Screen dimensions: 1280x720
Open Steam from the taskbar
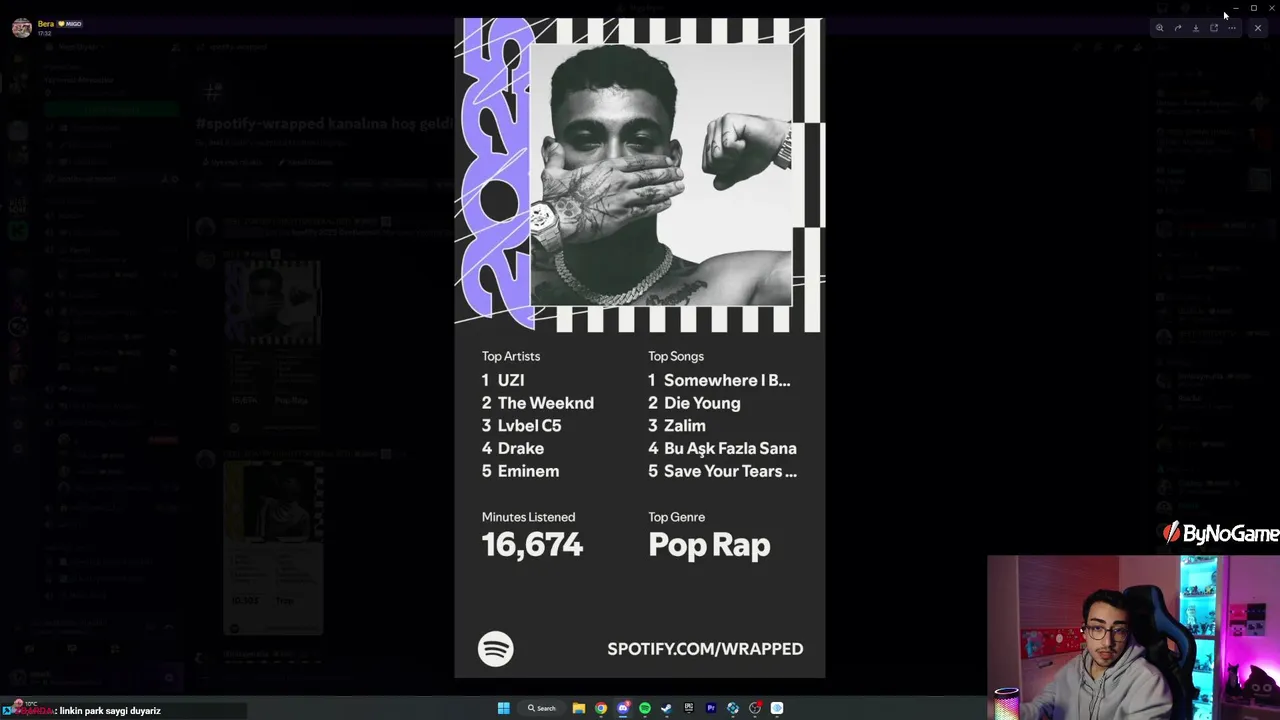(x=667, y=708)
